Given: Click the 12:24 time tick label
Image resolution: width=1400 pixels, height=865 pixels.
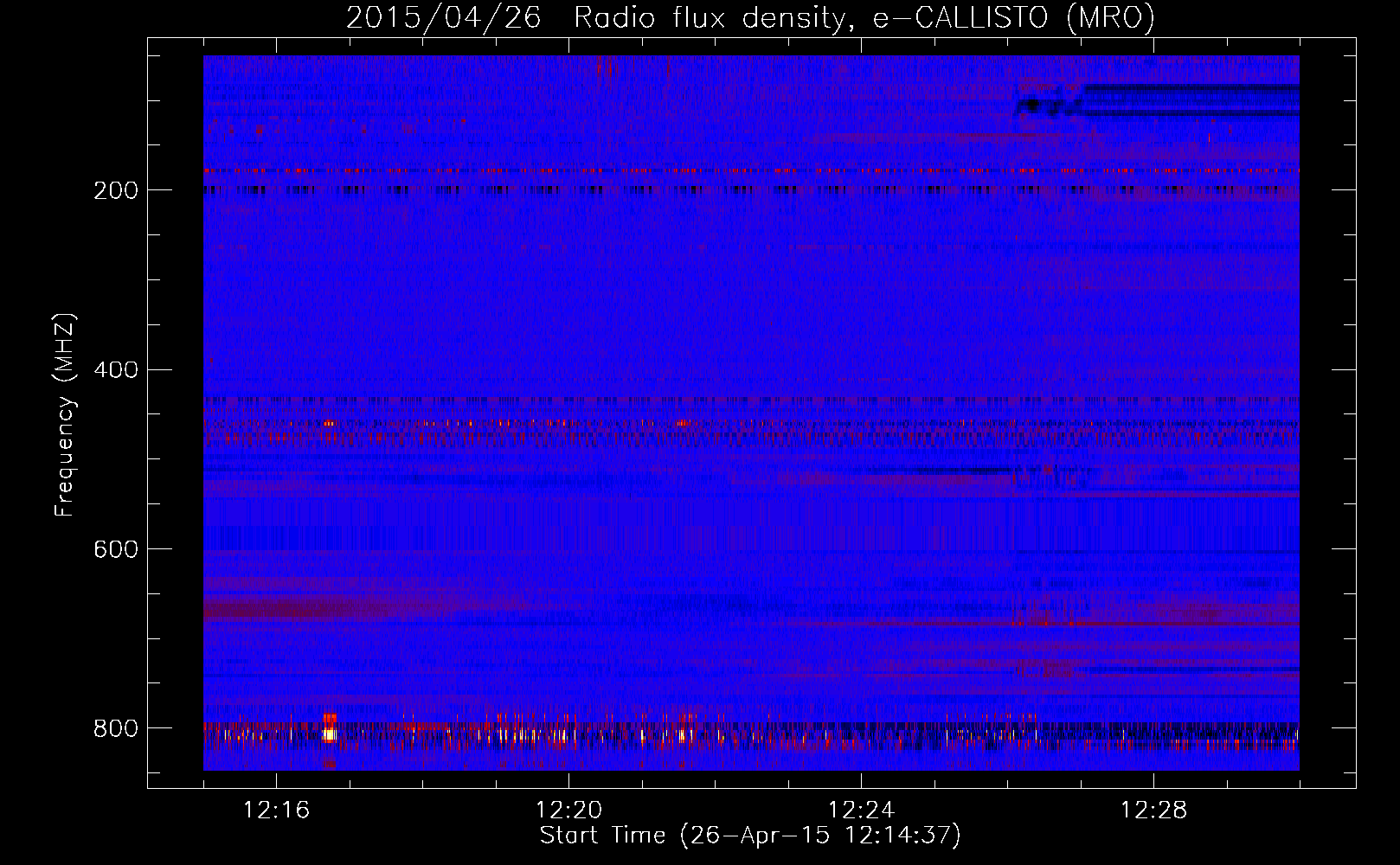Looking at the screenshot, I should tap(861, 811).
